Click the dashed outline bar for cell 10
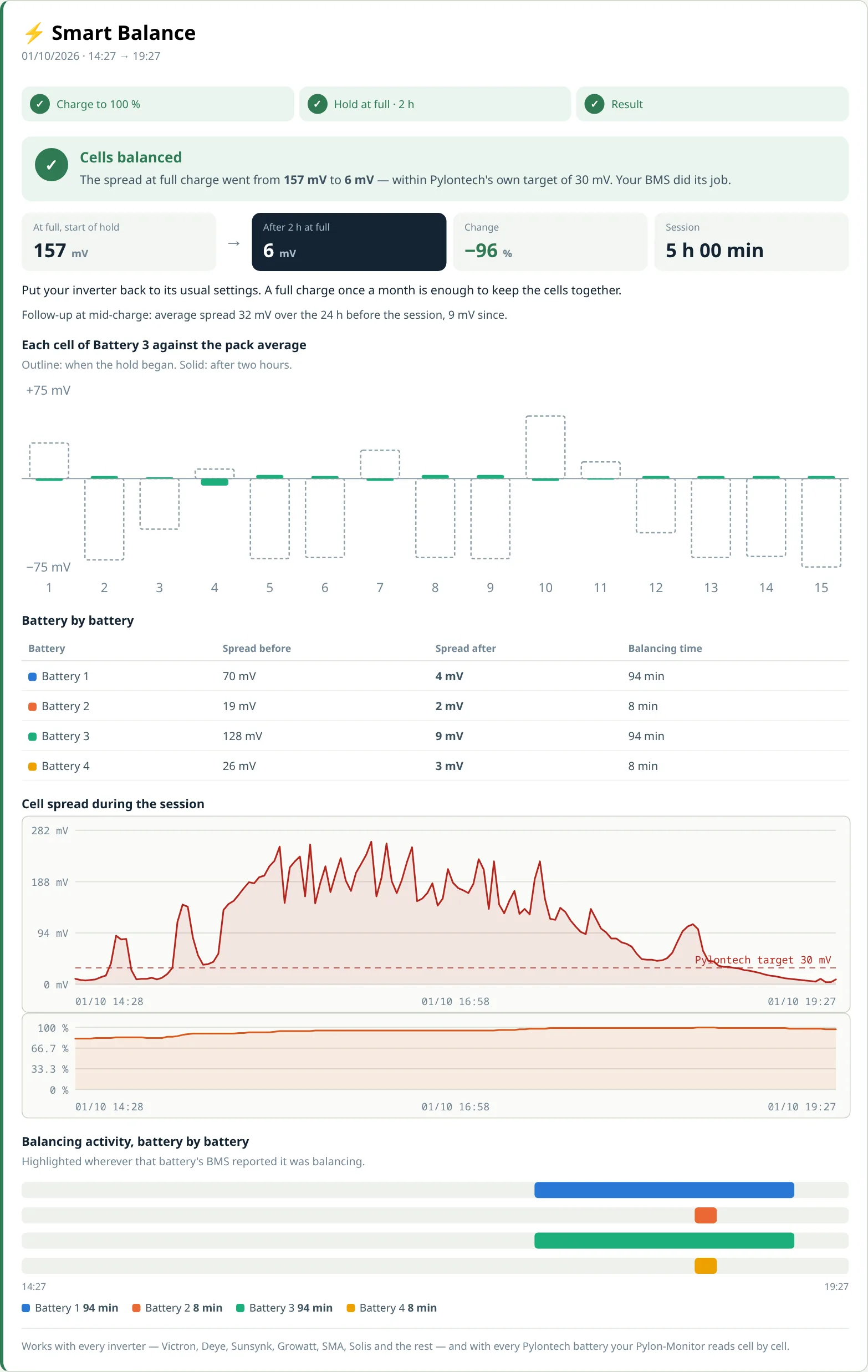 [545, 447]
